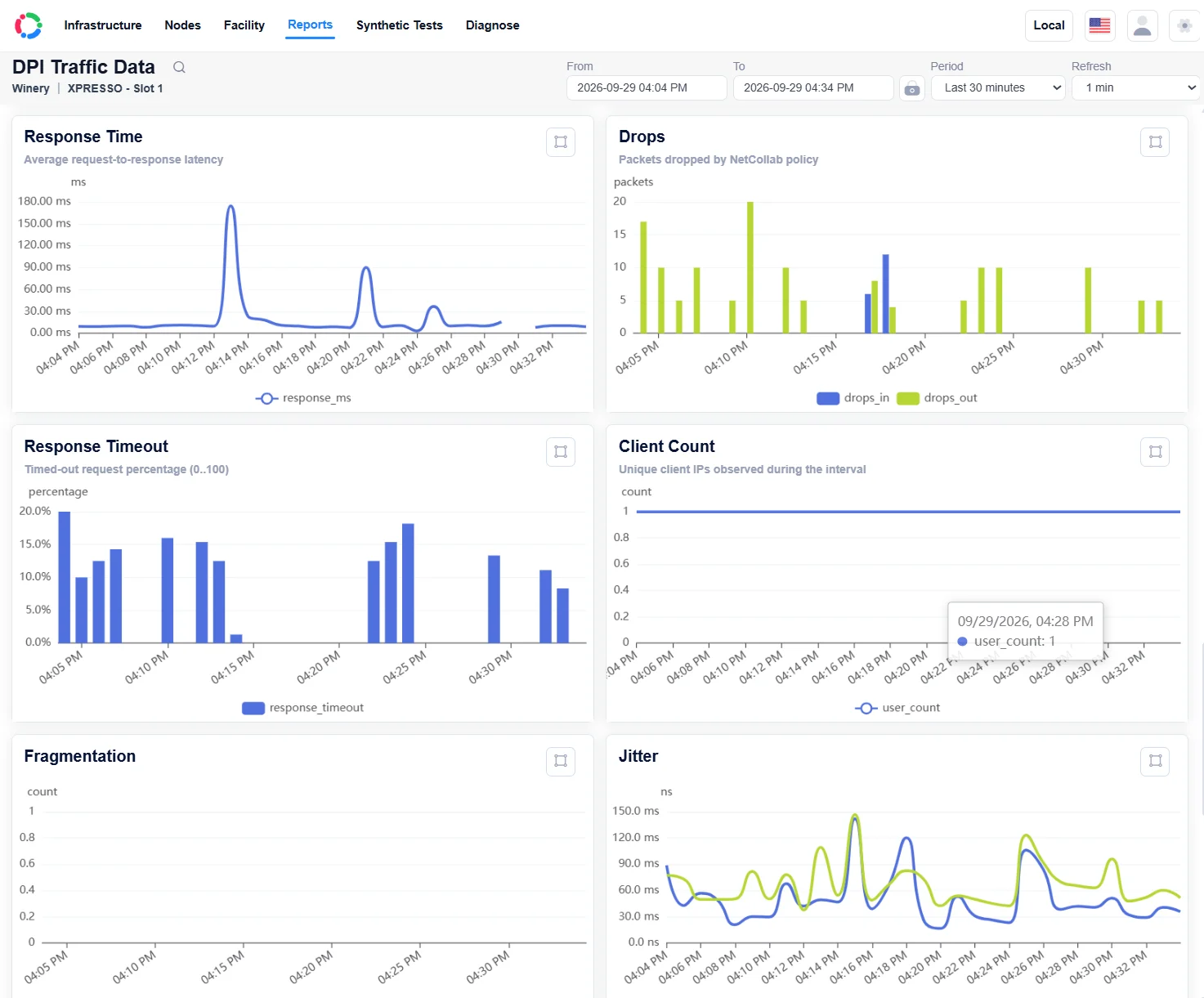
Task: Toggle the drops_in legend series
Action: (853, 398)
